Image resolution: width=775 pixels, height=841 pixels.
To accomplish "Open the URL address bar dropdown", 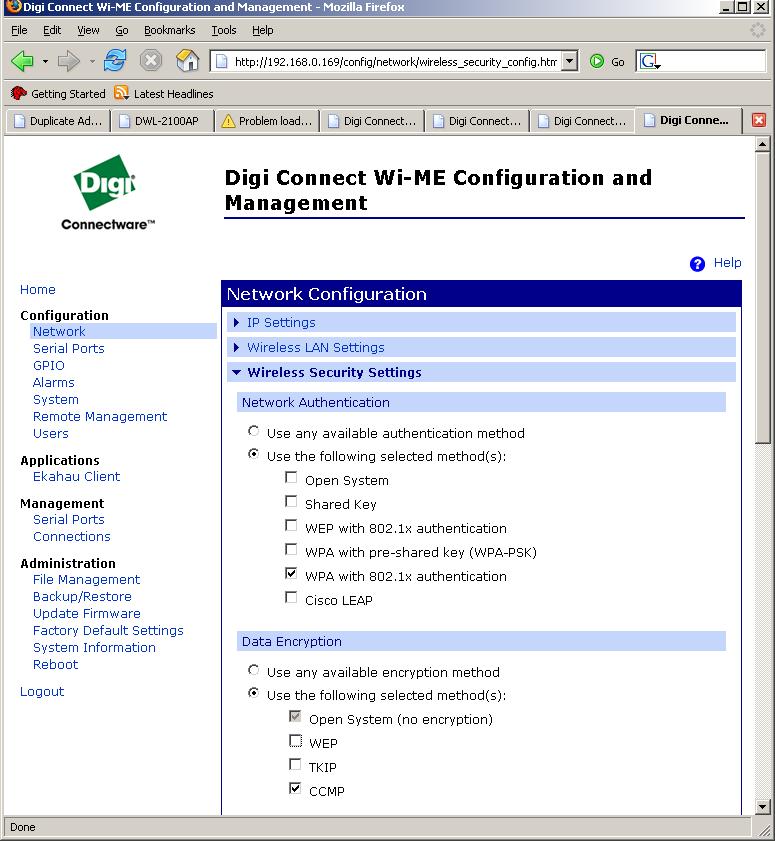I will pyautogui.click(x=569, y=62).
